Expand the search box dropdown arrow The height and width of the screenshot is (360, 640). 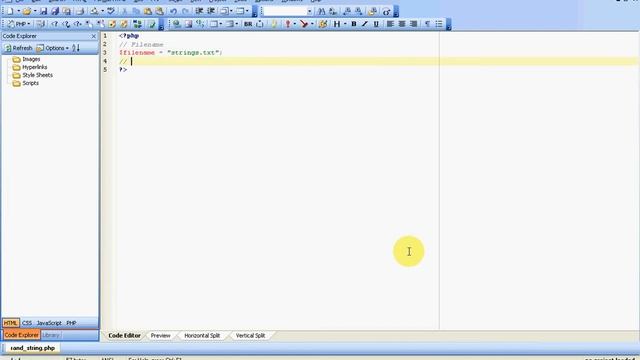[309, 11]
